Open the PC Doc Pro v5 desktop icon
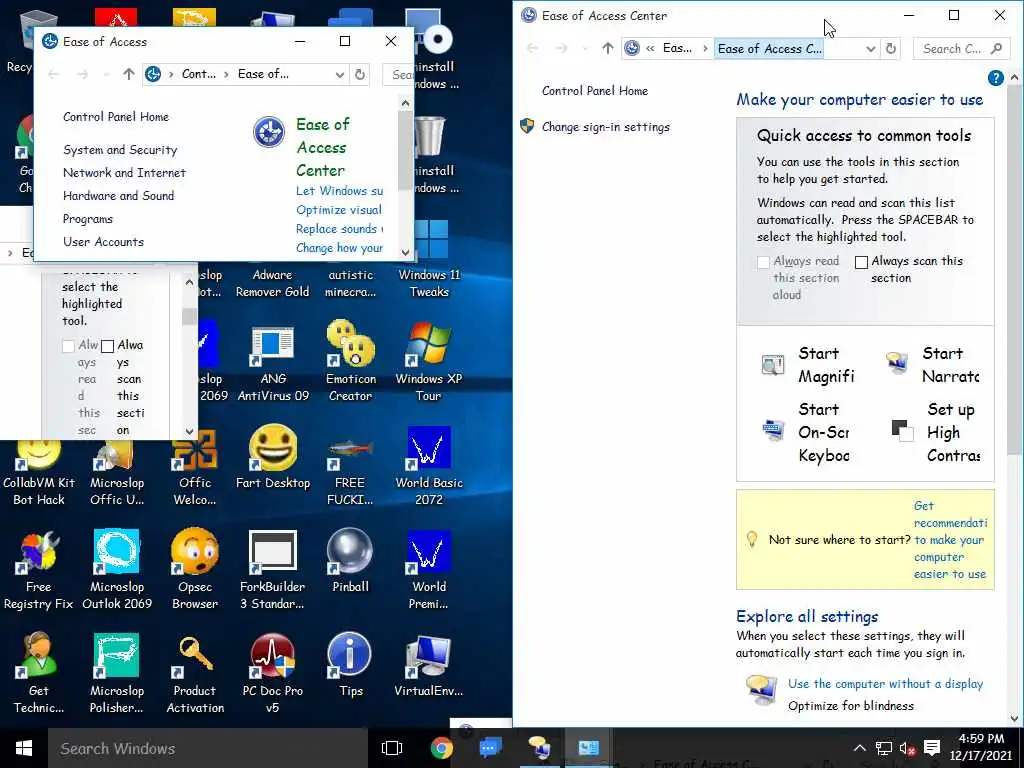Image resolution: width=1024 pixels, height=768 pixels. [x=272, y=673]
